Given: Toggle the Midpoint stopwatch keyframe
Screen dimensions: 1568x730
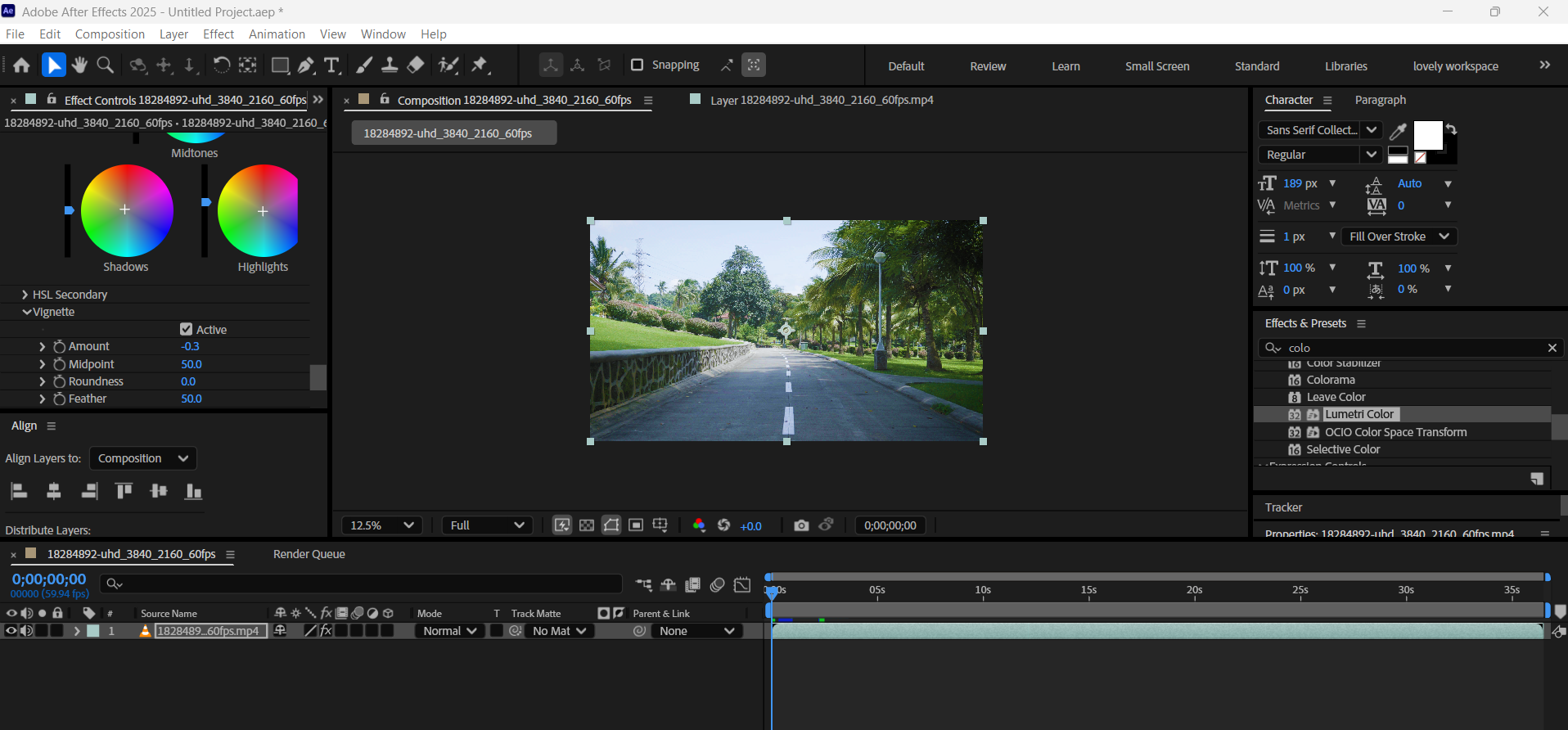Looking at the screenshot, I should click(59, 364).
